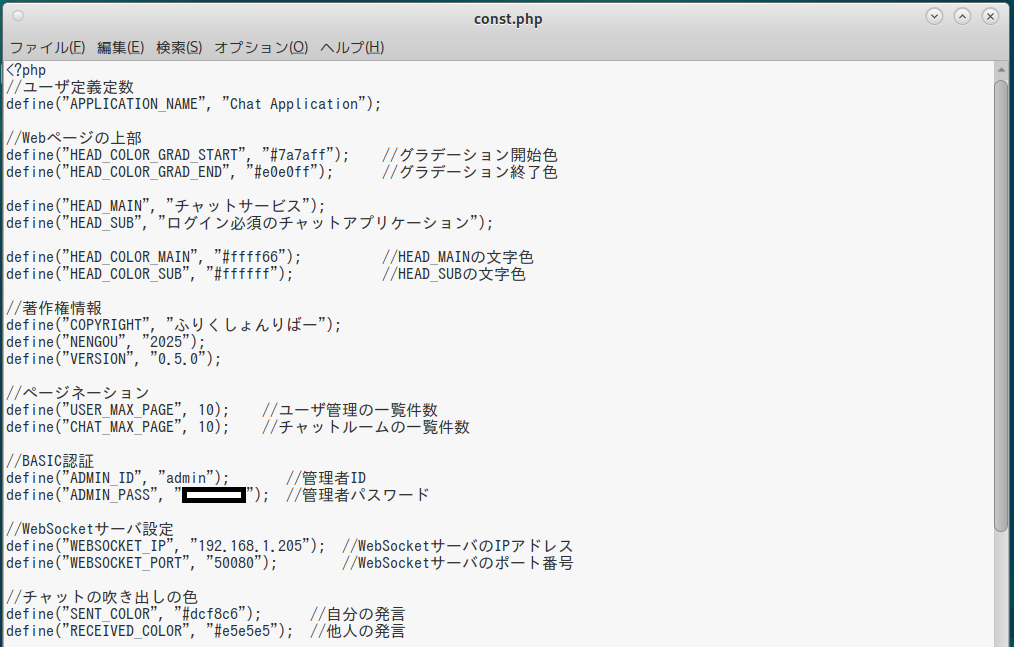Screen dimensions: 1014x647
Task: Click the "//WebSocketサーバ設定" comment line
Action: tap(90, 529)
